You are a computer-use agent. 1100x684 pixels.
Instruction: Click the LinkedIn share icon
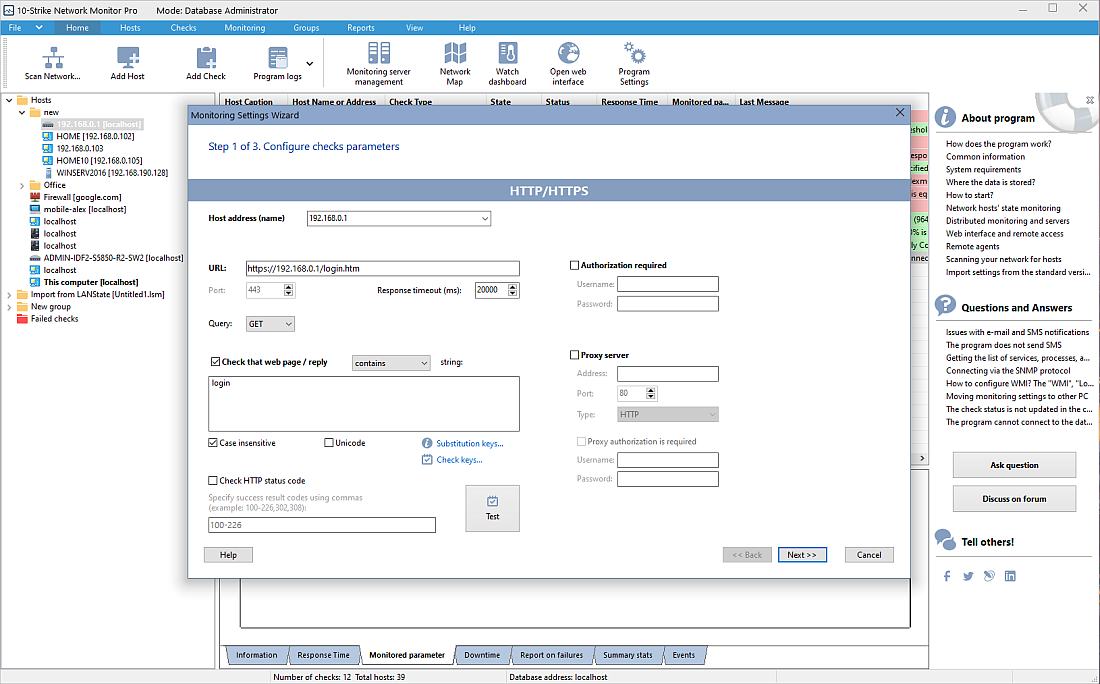(x=1010, y=576)
